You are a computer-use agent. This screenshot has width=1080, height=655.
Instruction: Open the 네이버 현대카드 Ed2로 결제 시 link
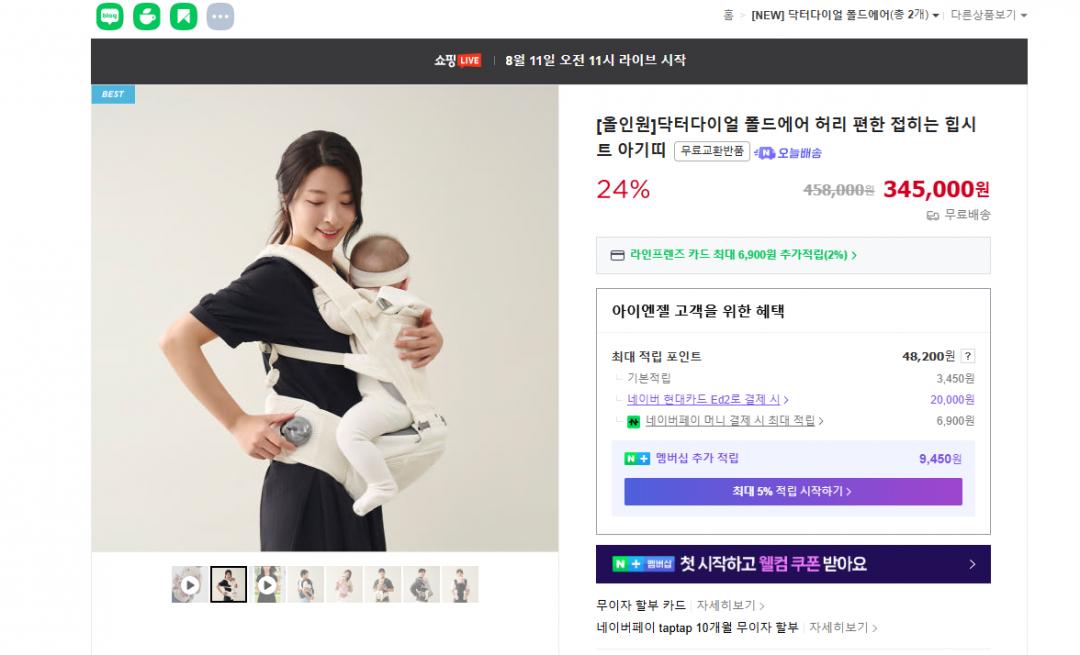707,399
